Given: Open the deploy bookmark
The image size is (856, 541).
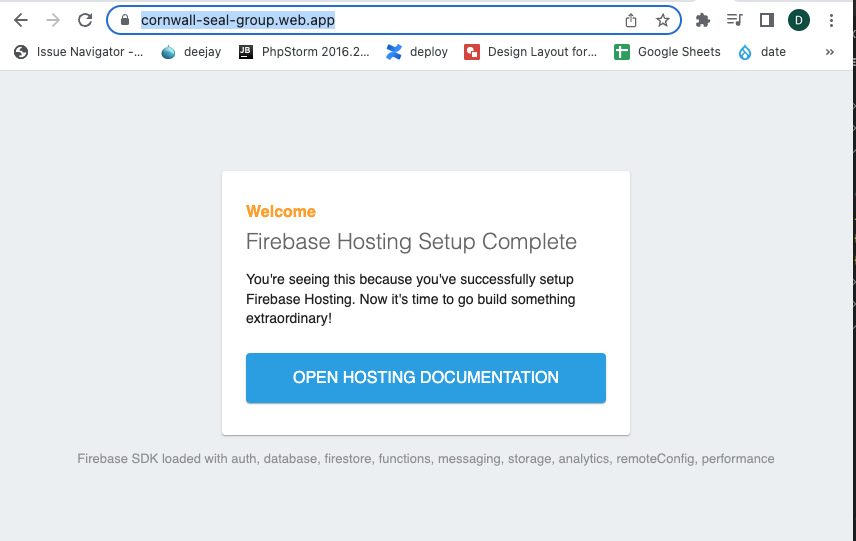Looking at the screenshot, I should point(417,52).
